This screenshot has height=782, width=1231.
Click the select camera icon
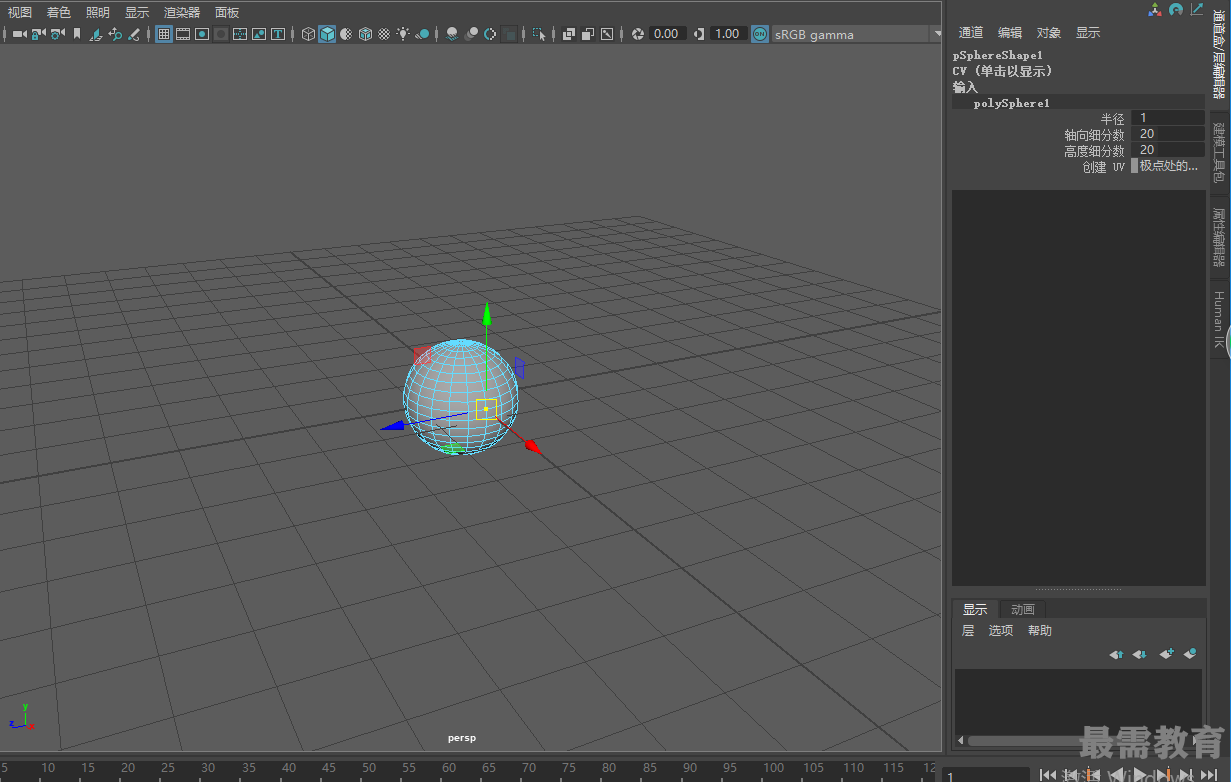pos(19,34)
